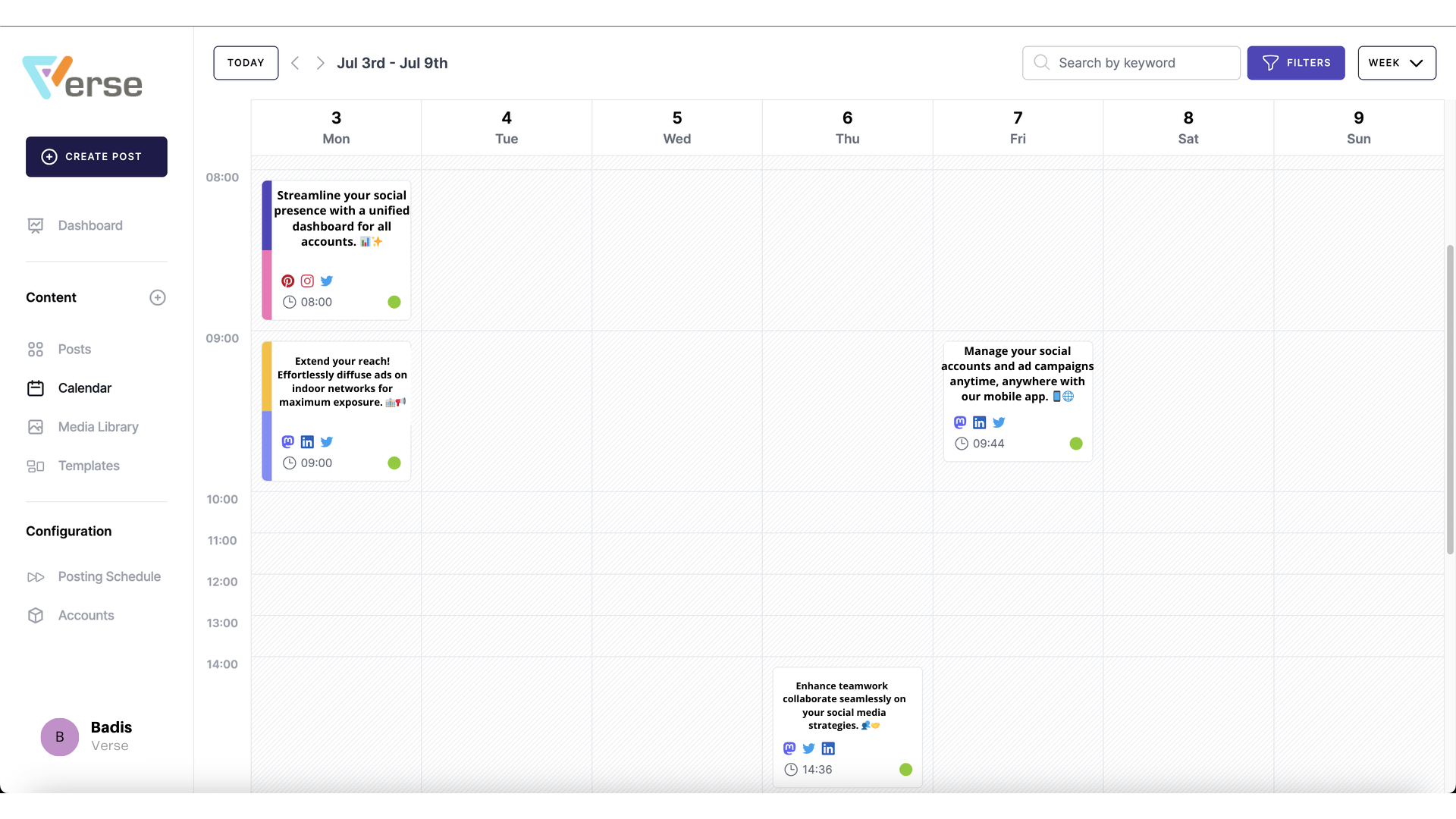Click the TODAY button to return

245,62
